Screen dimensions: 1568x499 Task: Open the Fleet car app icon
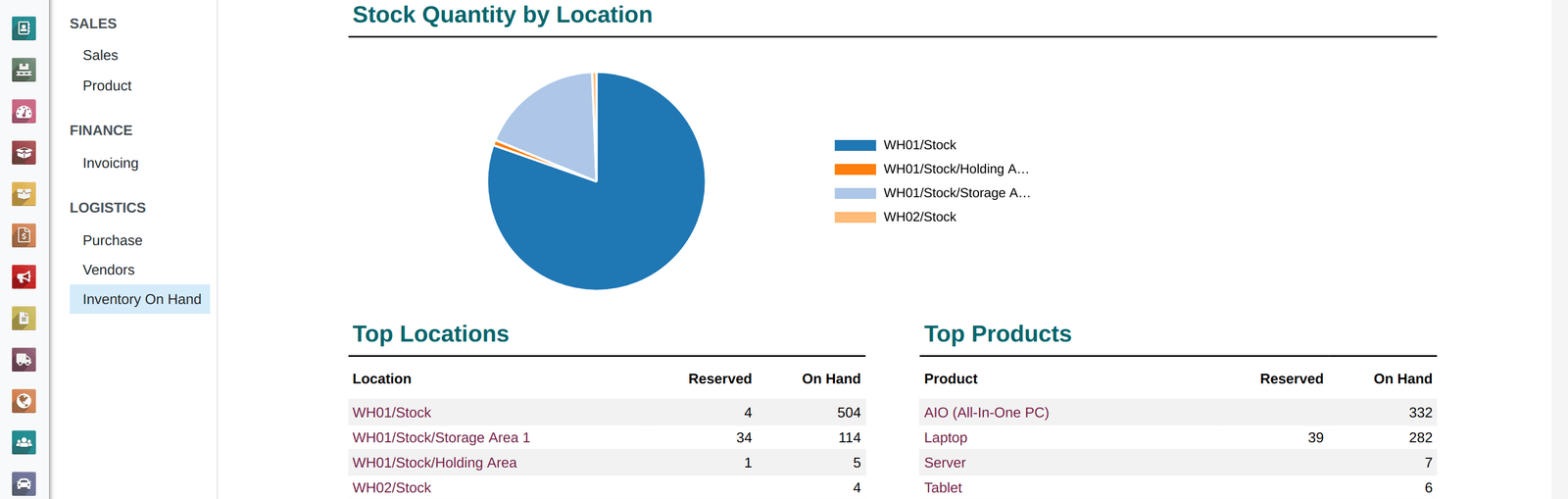click(24, 483)
